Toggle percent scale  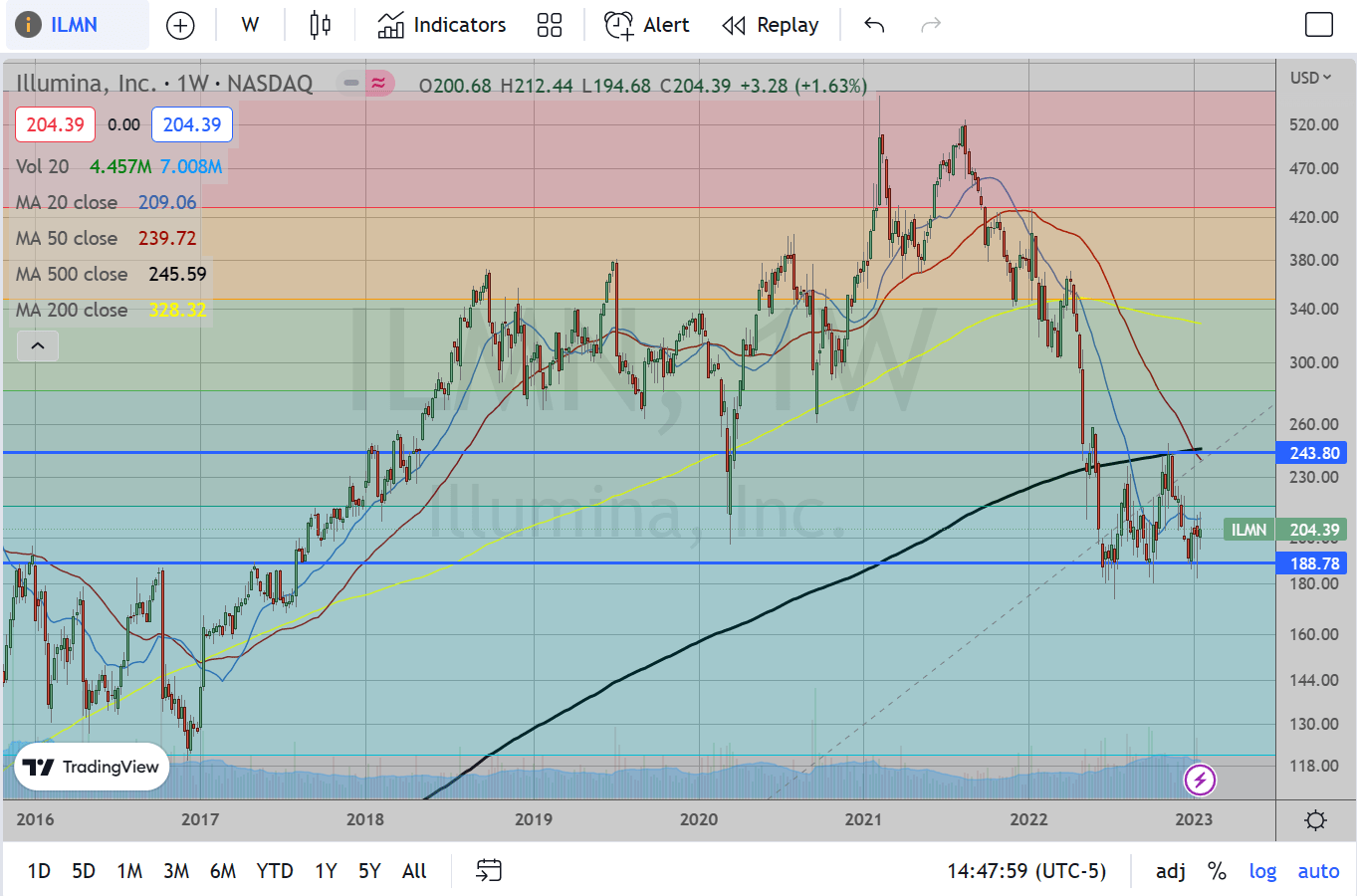coord(1217,871)
